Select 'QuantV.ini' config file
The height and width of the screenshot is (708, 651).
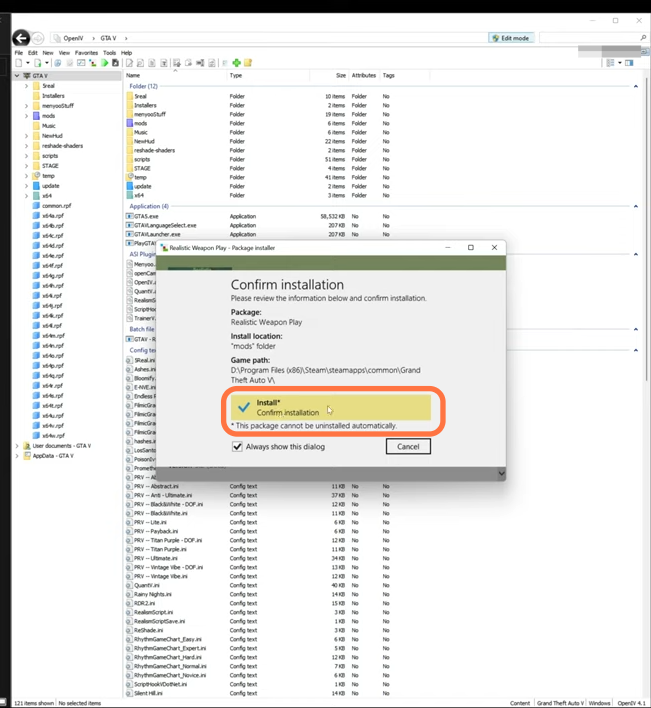(x=147, y=585)
